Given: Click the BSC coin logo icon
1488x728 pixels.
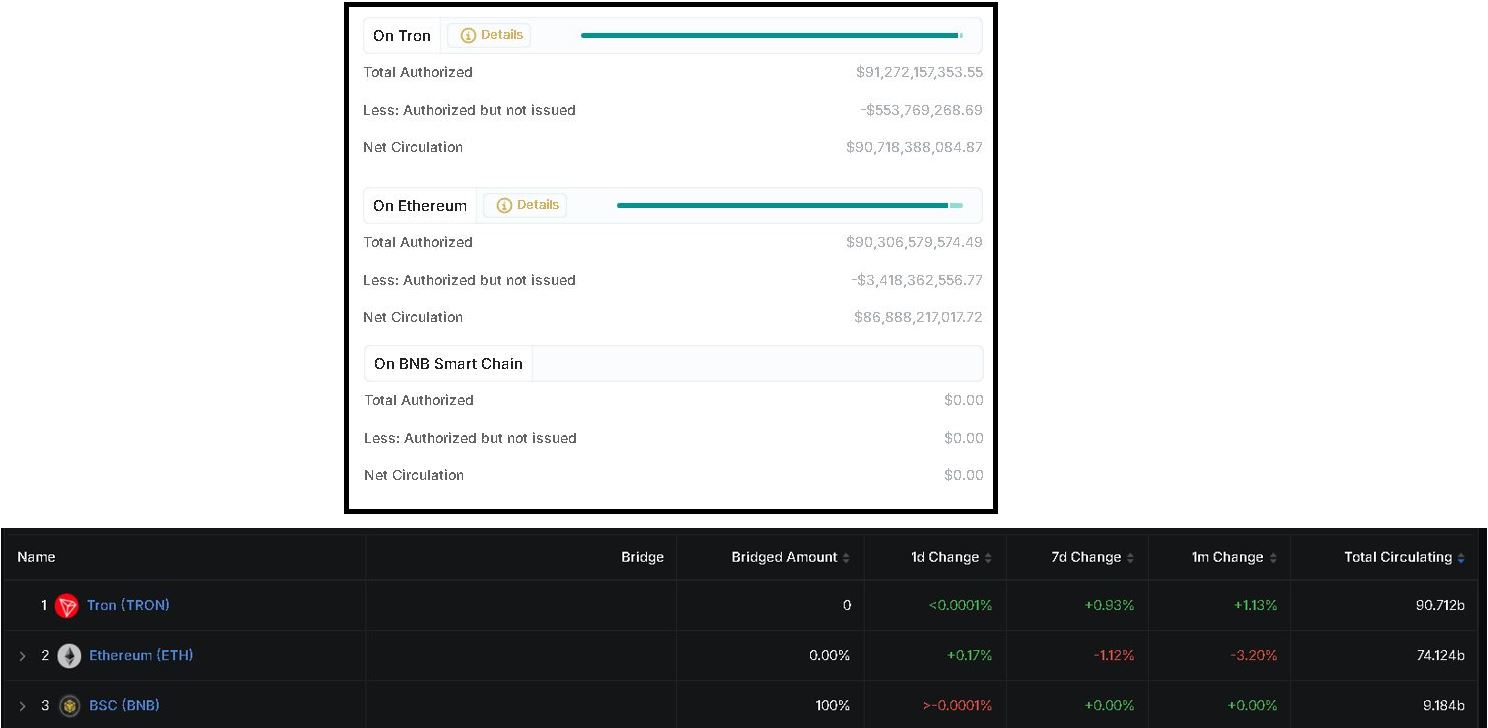Looking at the screenshot, I should [x=69, y=706].
